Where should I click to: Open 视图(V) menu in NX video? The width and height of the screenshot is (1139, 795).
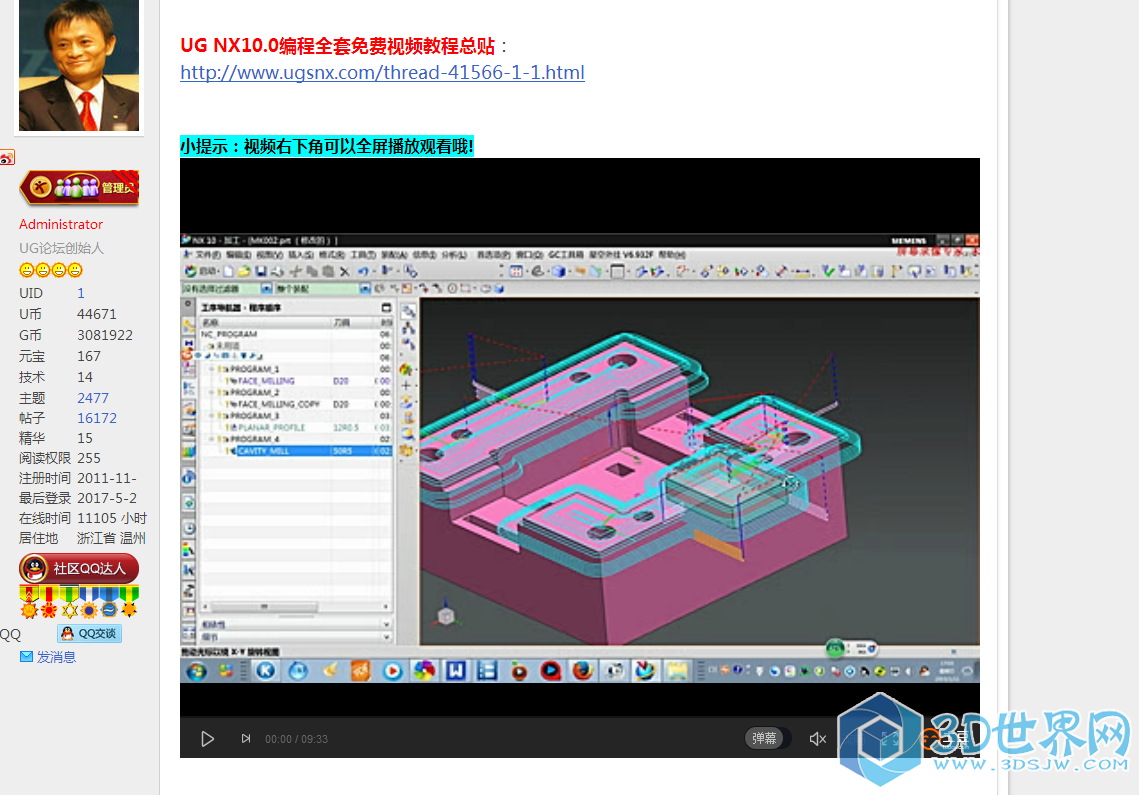[x=269, y=255]
